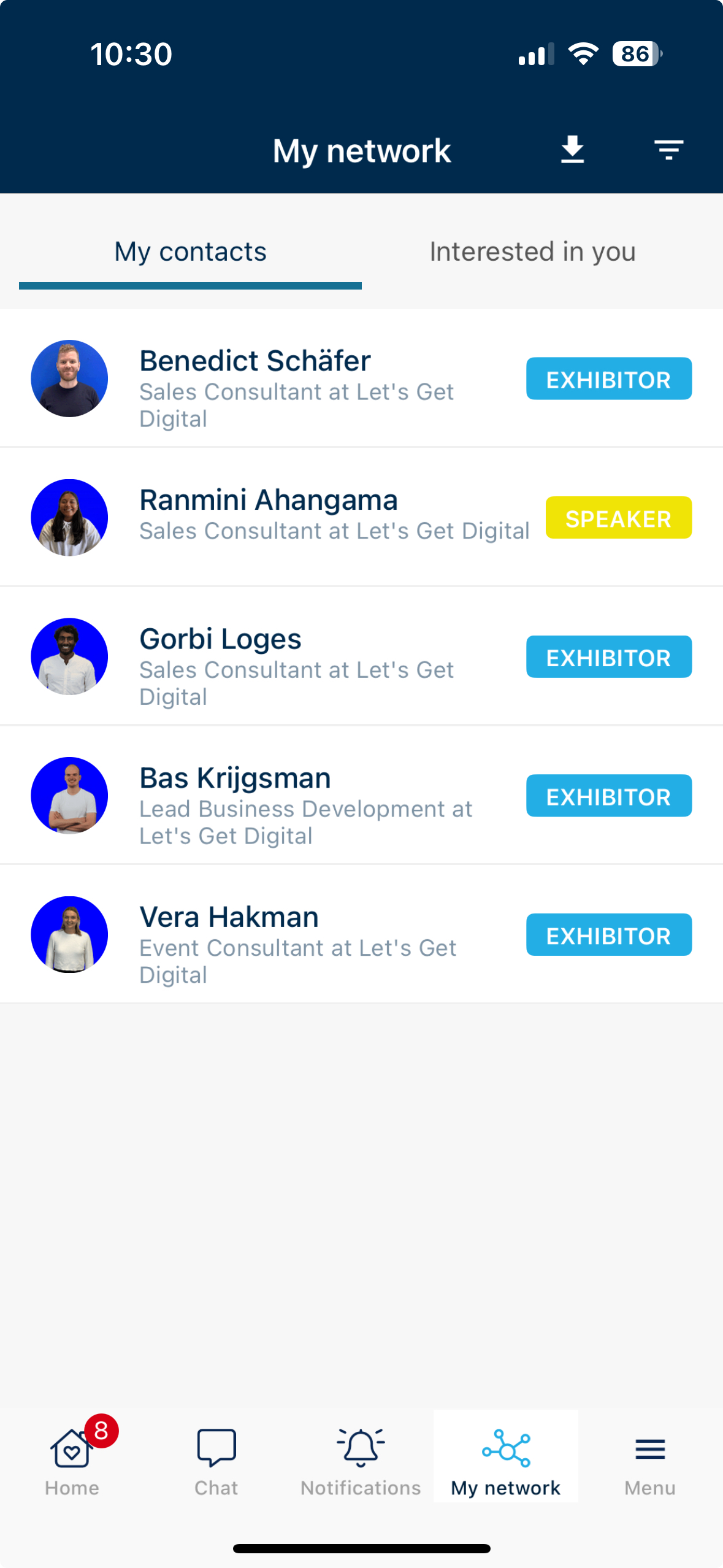Go to Home tab icon
Screen dimensions: 723x1568
coord(72,1449)
